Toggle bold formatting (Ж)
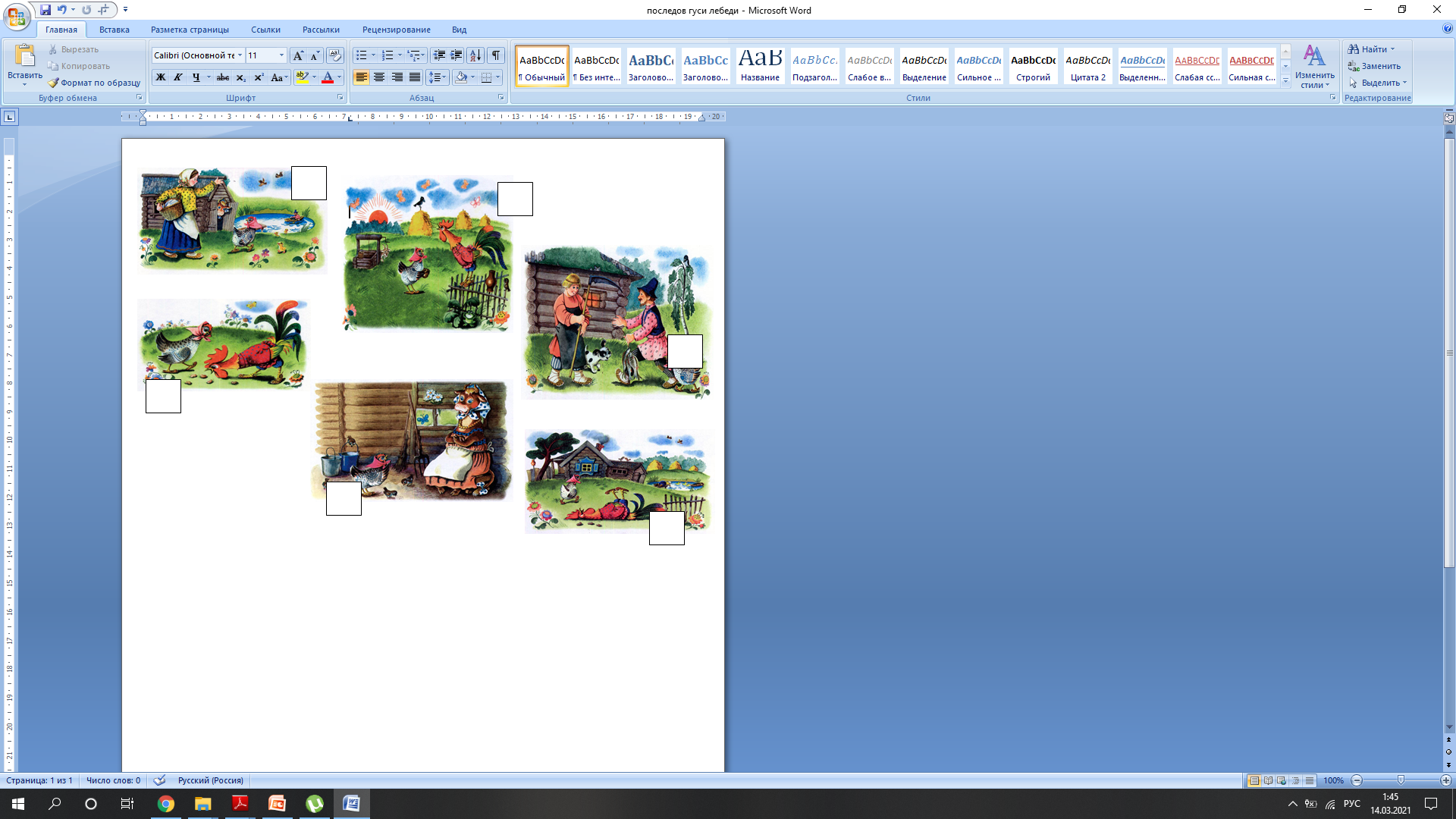The width and height of the screenshot is (1456, 819). pyautogui.click(x=160, y=77)
